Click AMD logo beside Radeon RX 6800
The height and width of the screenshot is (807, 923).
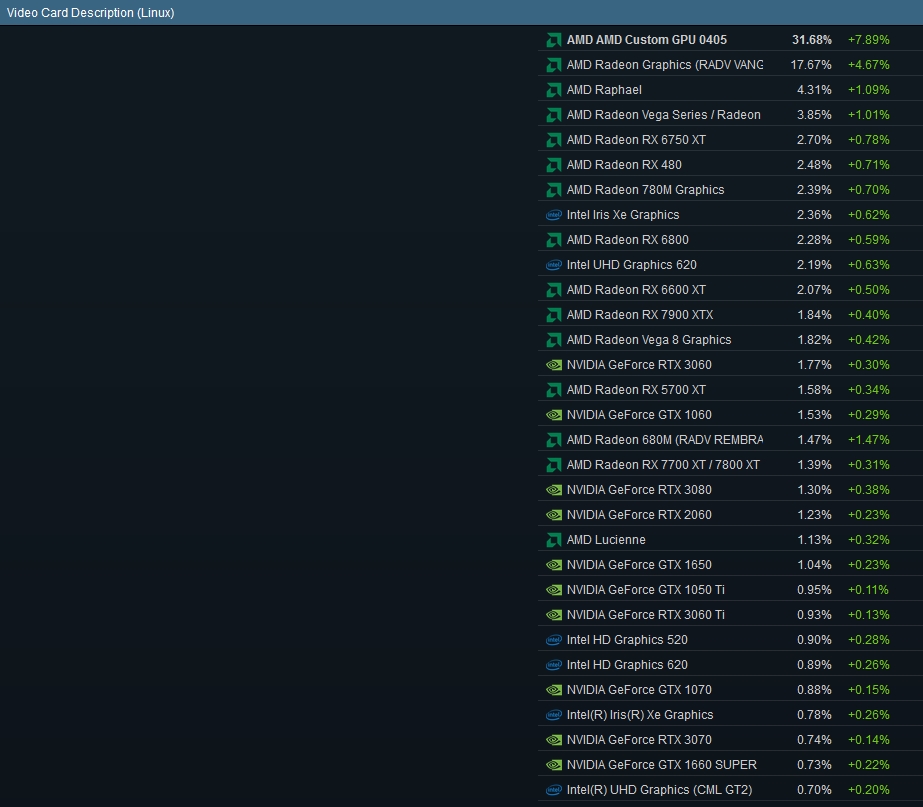(553, 240)
